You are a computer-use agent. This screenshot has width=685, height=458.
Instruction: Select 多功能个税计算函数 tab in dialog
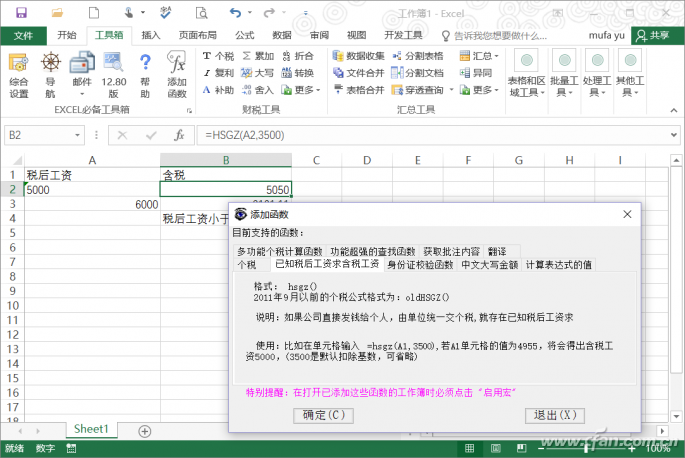[280, 251]
